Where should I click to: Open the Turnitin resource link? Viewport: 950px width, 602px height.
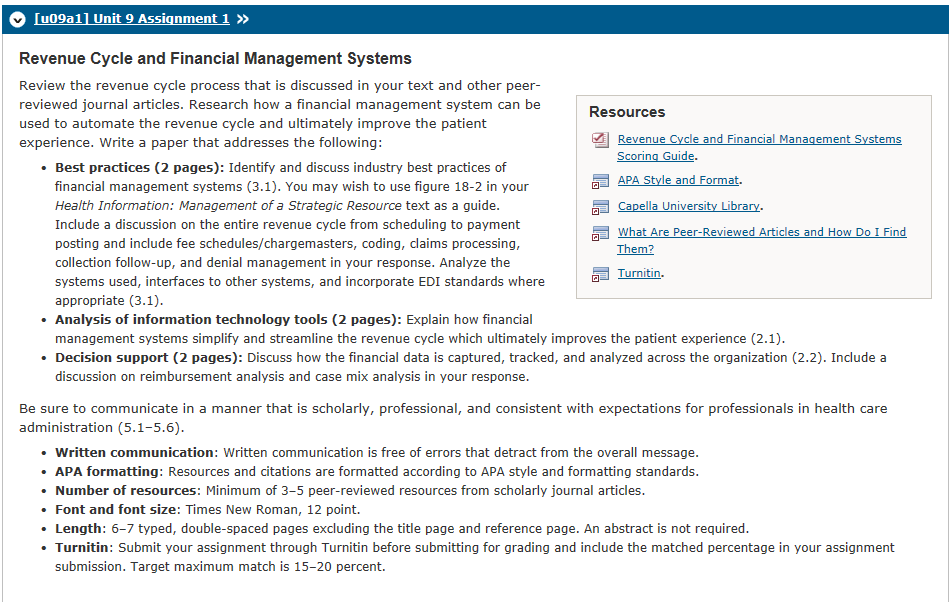639,273
